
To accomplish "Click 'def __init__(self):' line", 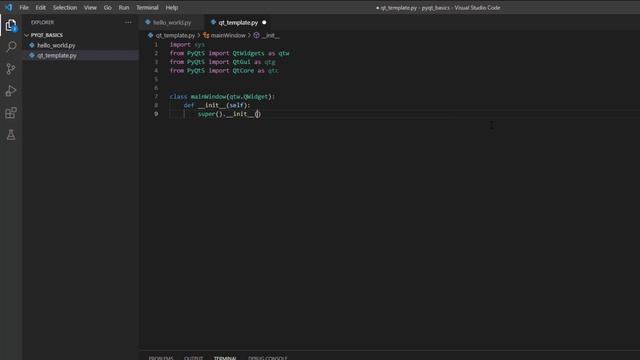I will coord(217,105).
